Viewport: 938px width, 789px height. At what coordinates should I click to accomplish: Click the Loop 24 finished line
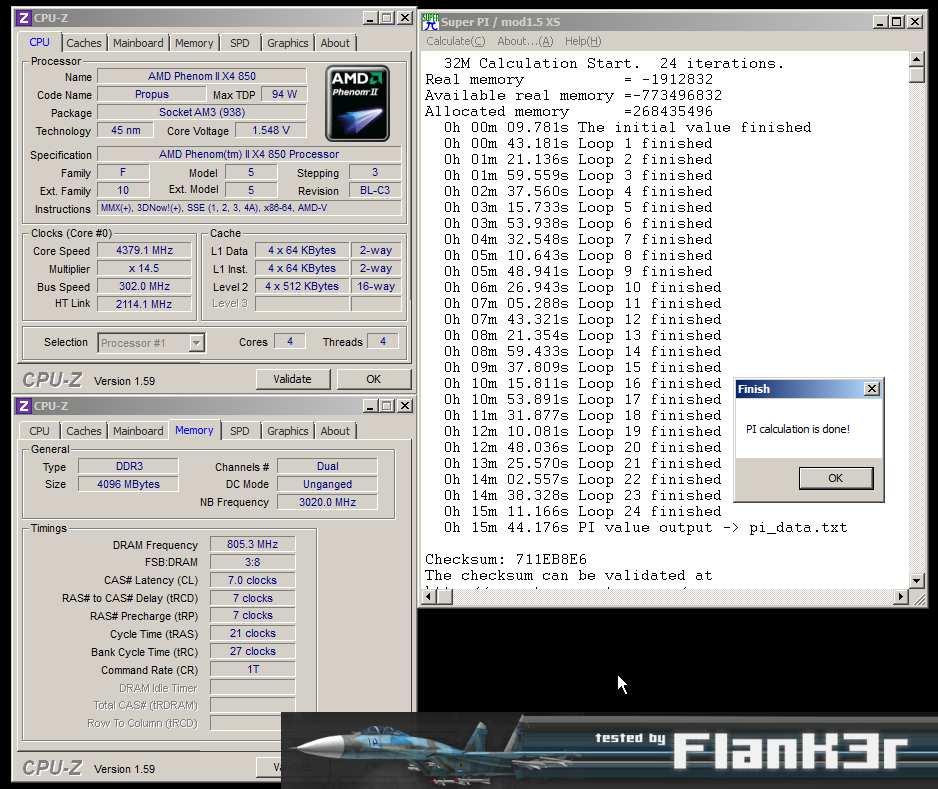582,511
